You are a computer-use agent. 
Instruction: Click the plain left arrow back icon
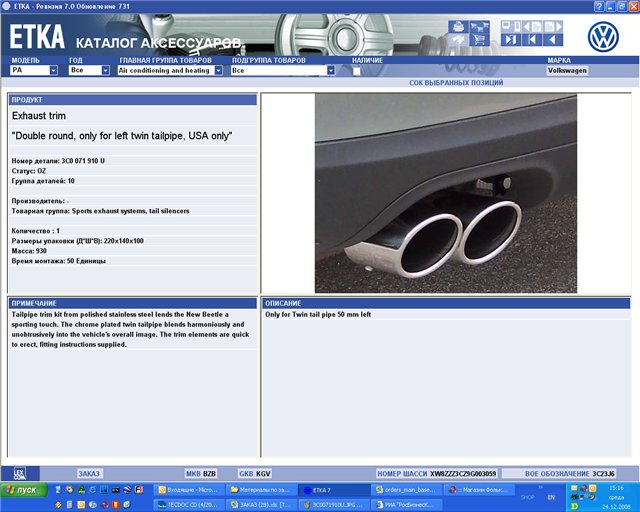pyautogui.click(x=553, y=40)
